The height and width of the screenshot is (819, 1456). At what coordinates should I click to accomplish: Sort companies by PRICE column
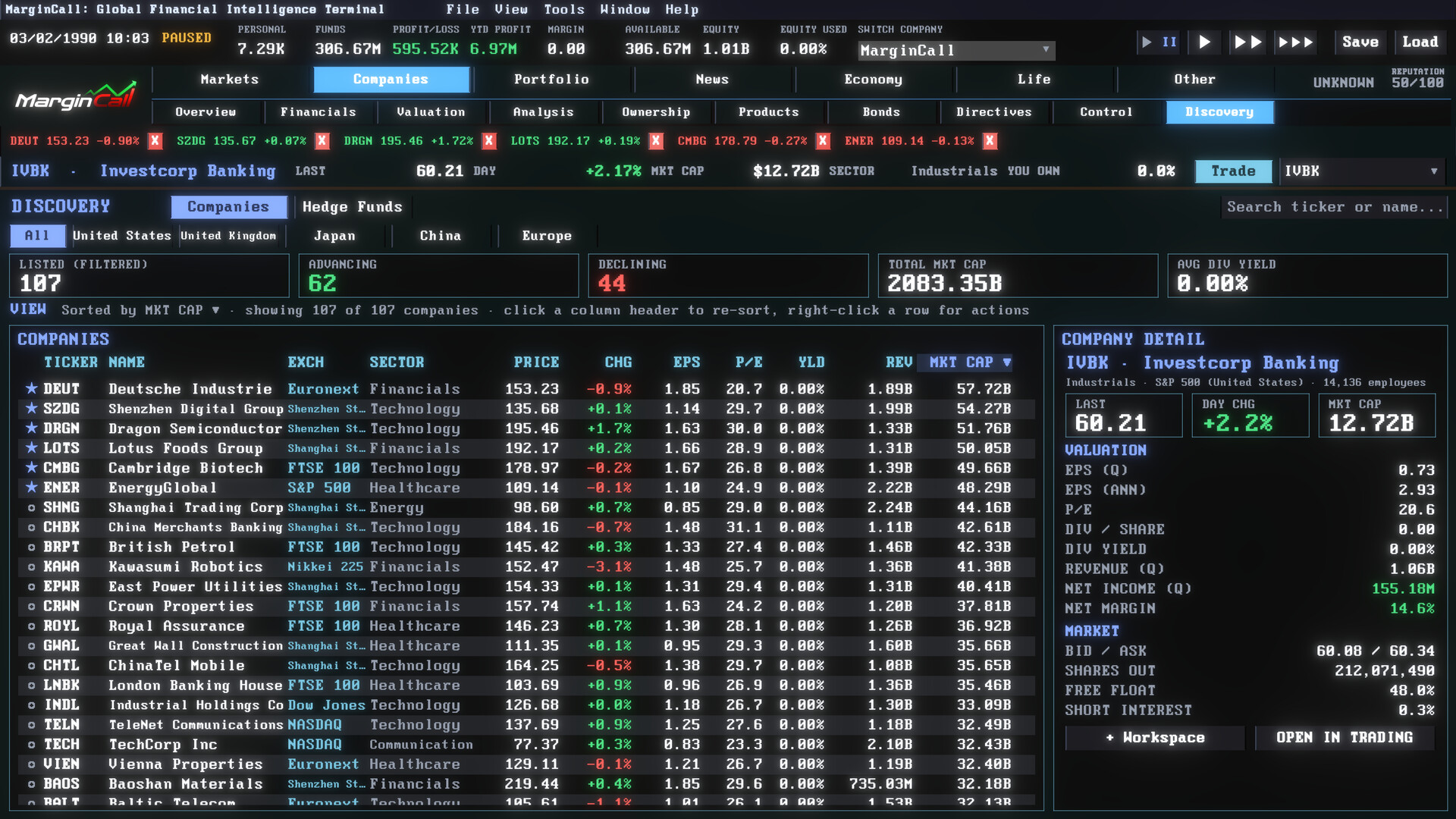tap(536, 362)
